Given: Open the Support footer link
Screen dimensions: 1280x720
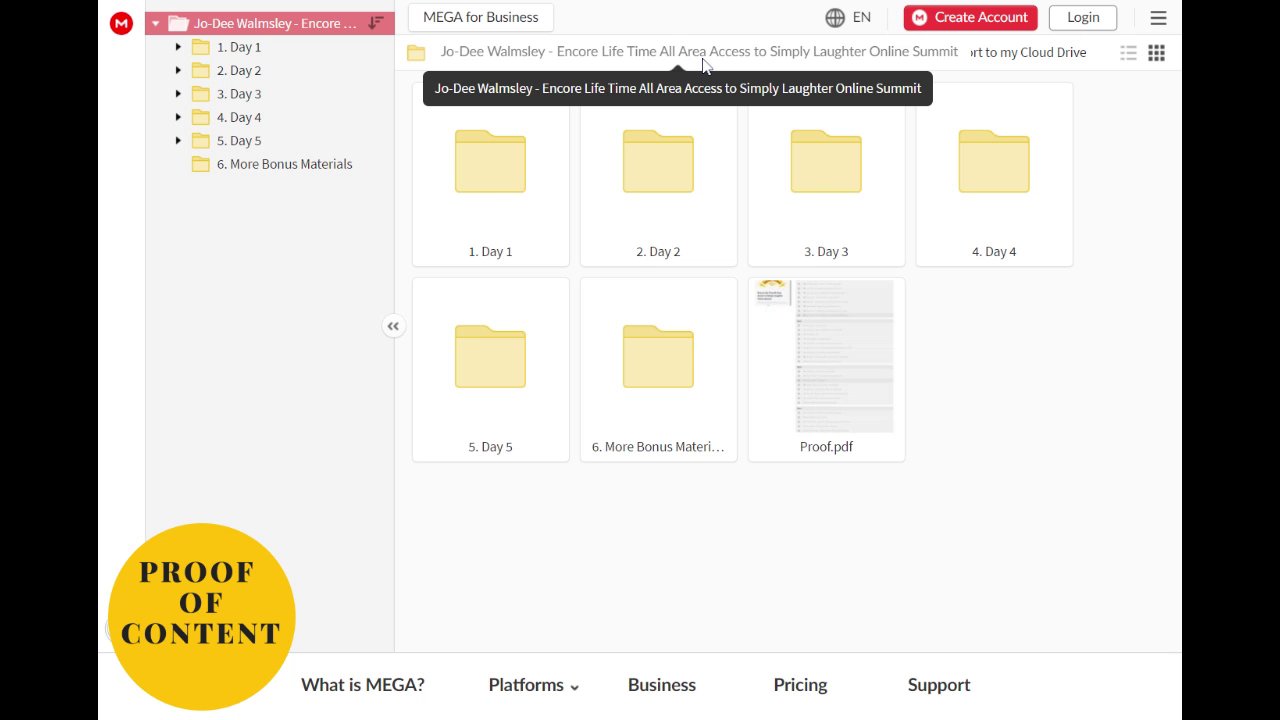Looking at the screenshot, I should pos(939,685).
